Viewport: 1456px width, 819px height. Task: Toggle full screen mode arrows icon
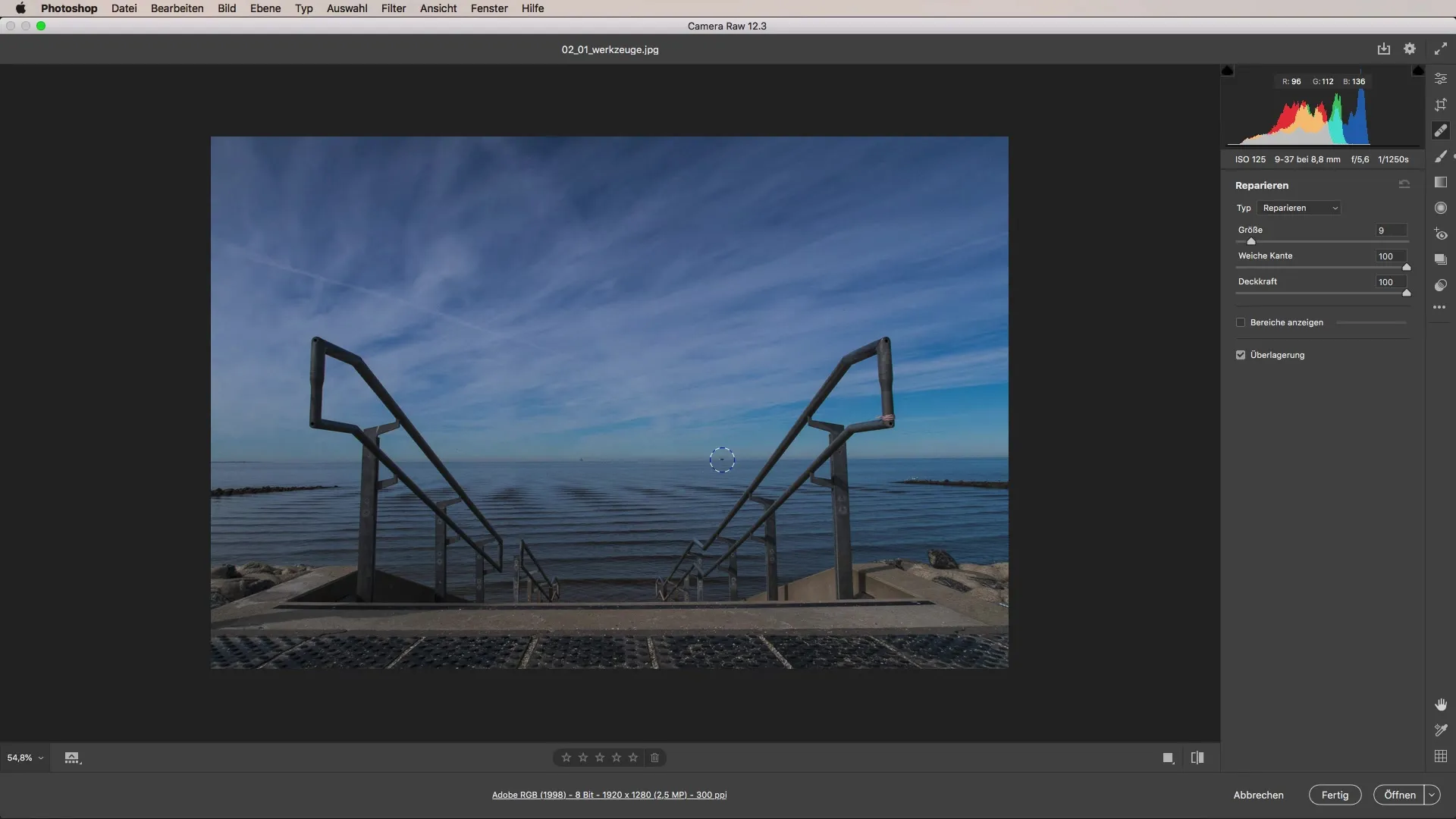tap(1441, 49)
